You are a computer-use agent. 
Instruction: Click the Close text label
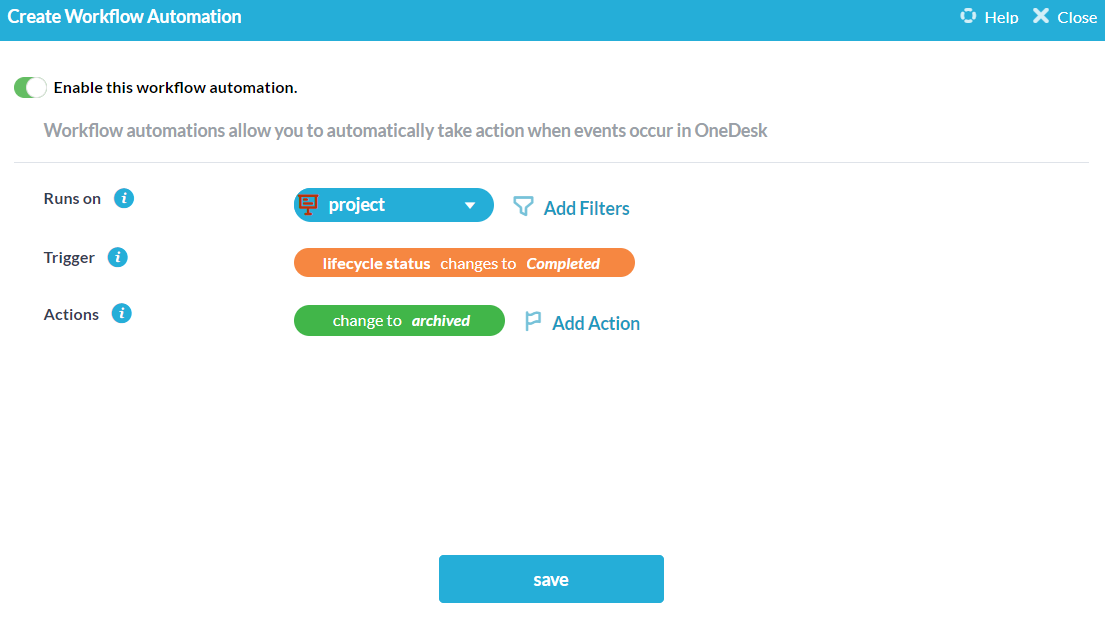[1077, 17]
